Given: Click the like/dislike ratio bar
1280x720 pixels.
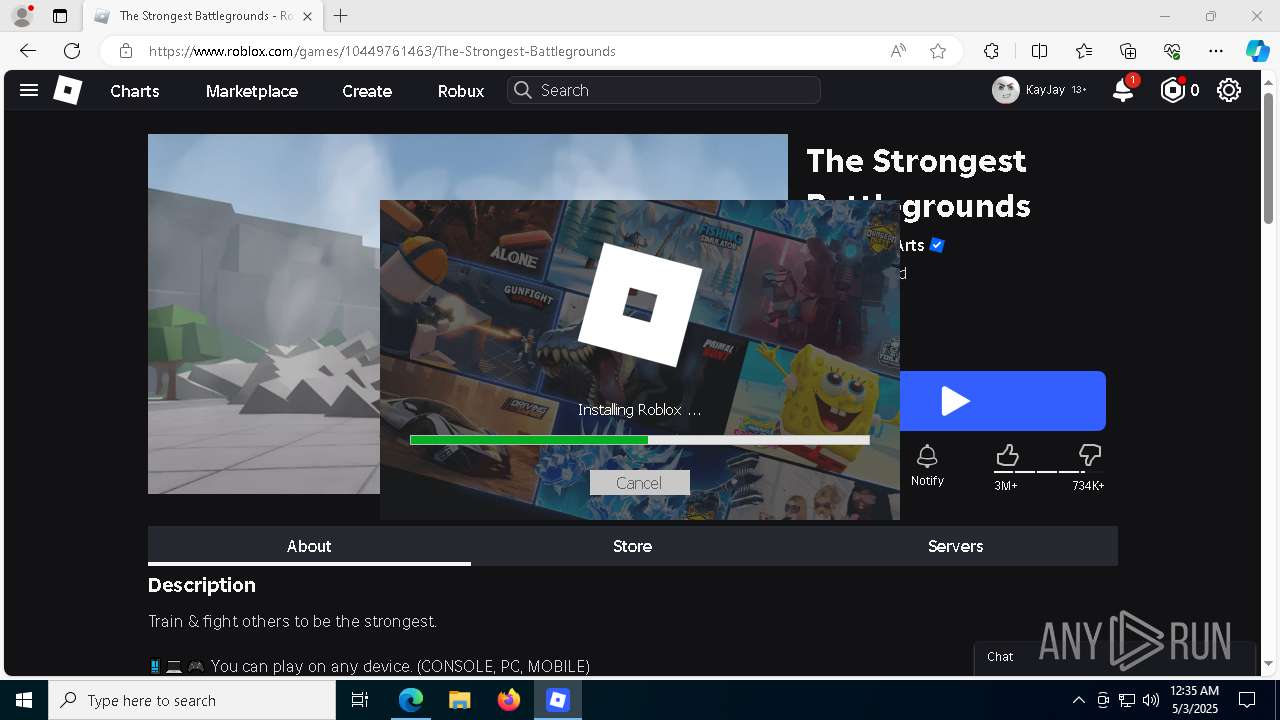Looking at the screenshot, I should point(1047,472).
